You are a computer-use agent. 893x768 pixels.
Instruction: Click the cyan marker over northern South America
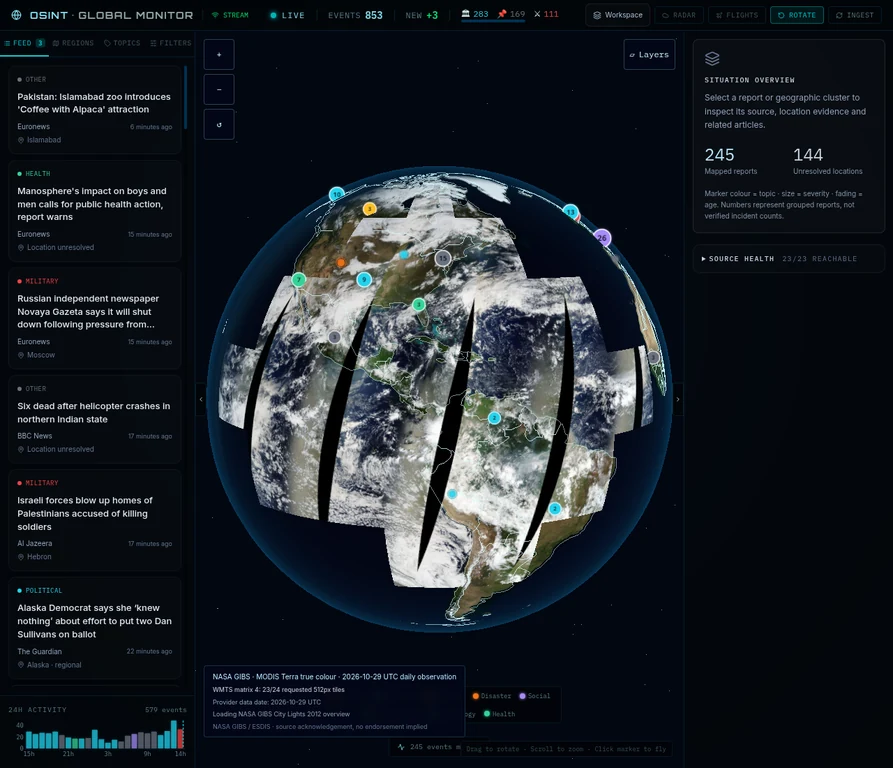point(494,418)
